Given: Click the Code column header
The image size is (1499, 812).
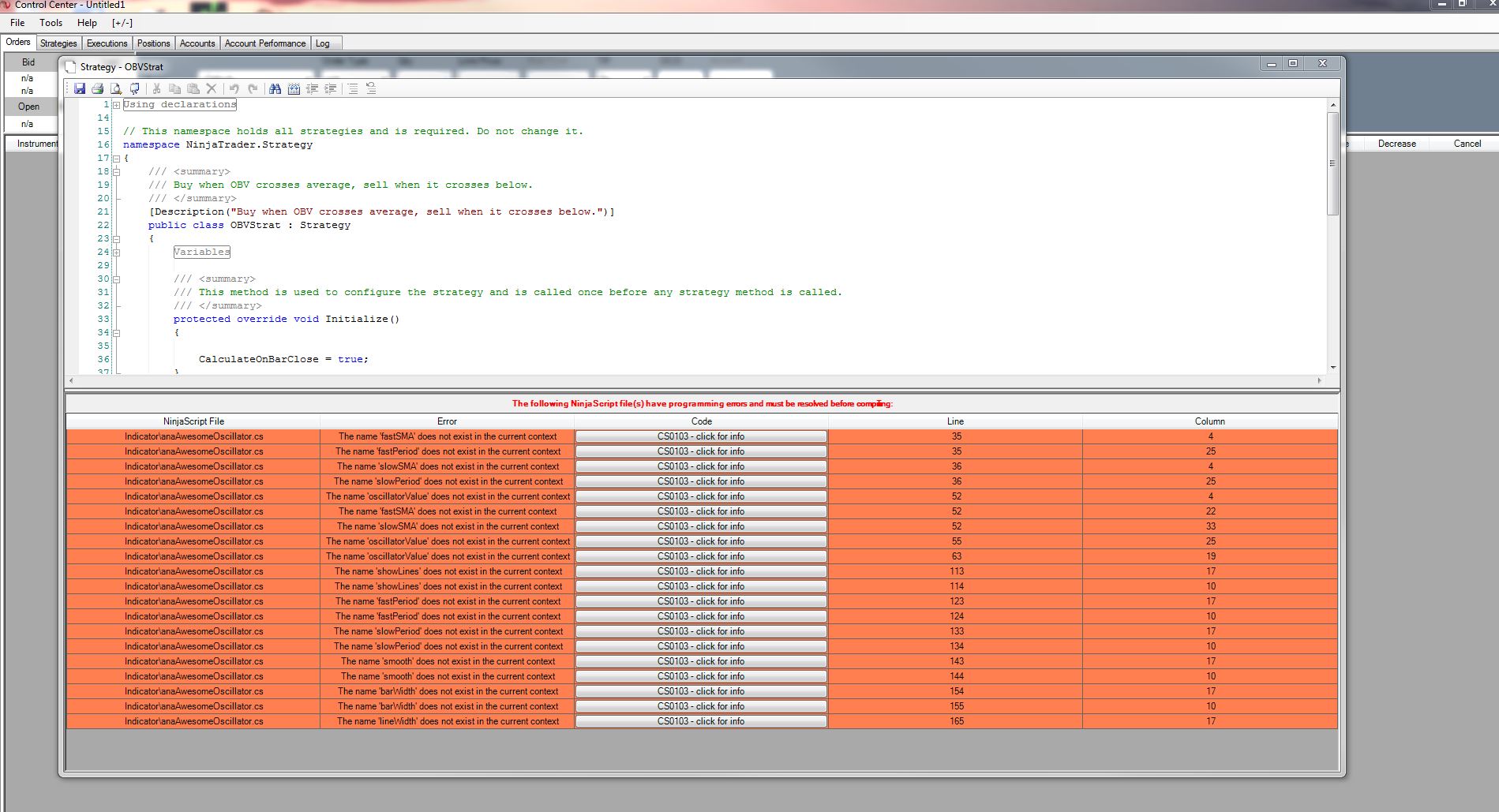Looking at the screenshot, I should coord(701,421).
